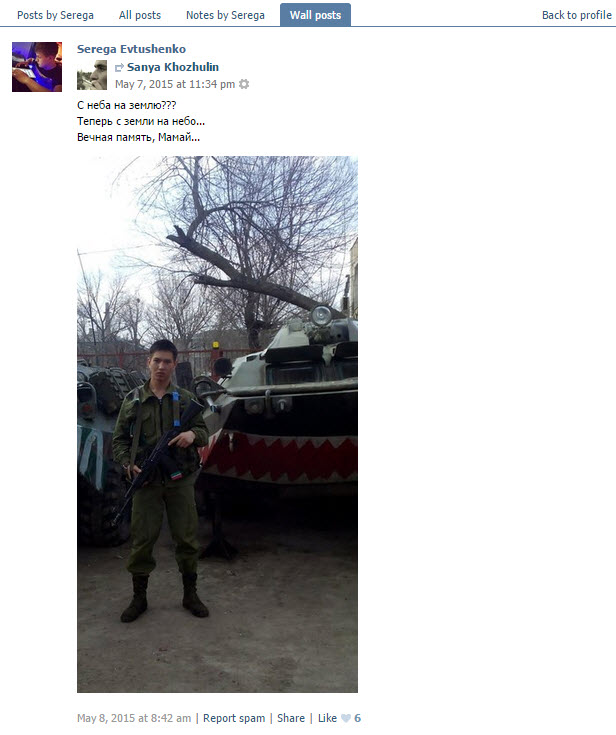Report spam on this post
616x735 pixels.
pyautogui.click(x=234, y=718)
